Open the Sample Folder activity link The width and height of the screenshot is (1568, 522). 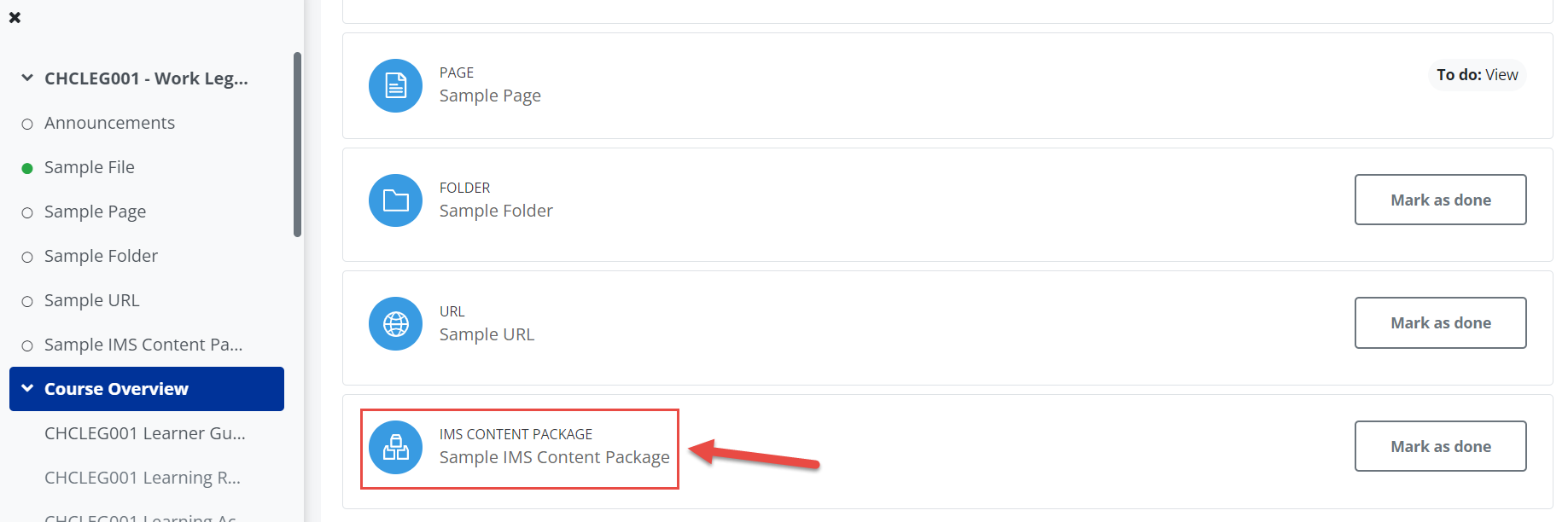click(496, 211)
